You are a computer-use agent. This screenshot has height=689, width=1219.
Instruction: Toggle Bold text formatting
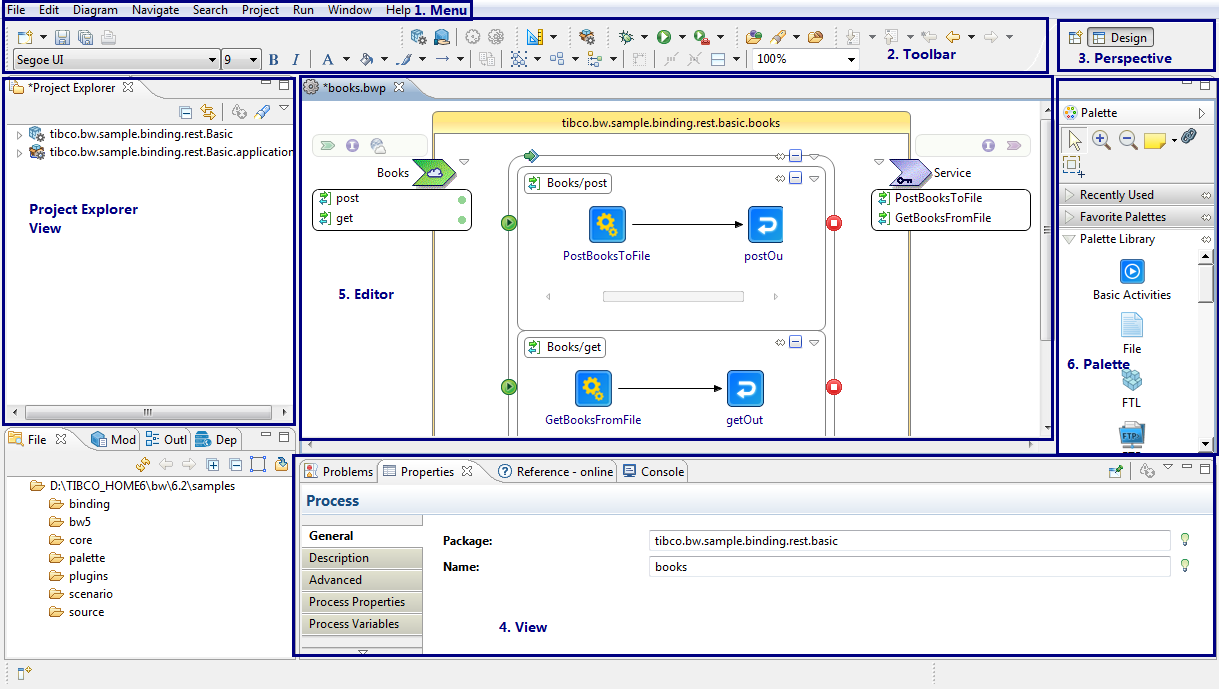coord(274,60)
